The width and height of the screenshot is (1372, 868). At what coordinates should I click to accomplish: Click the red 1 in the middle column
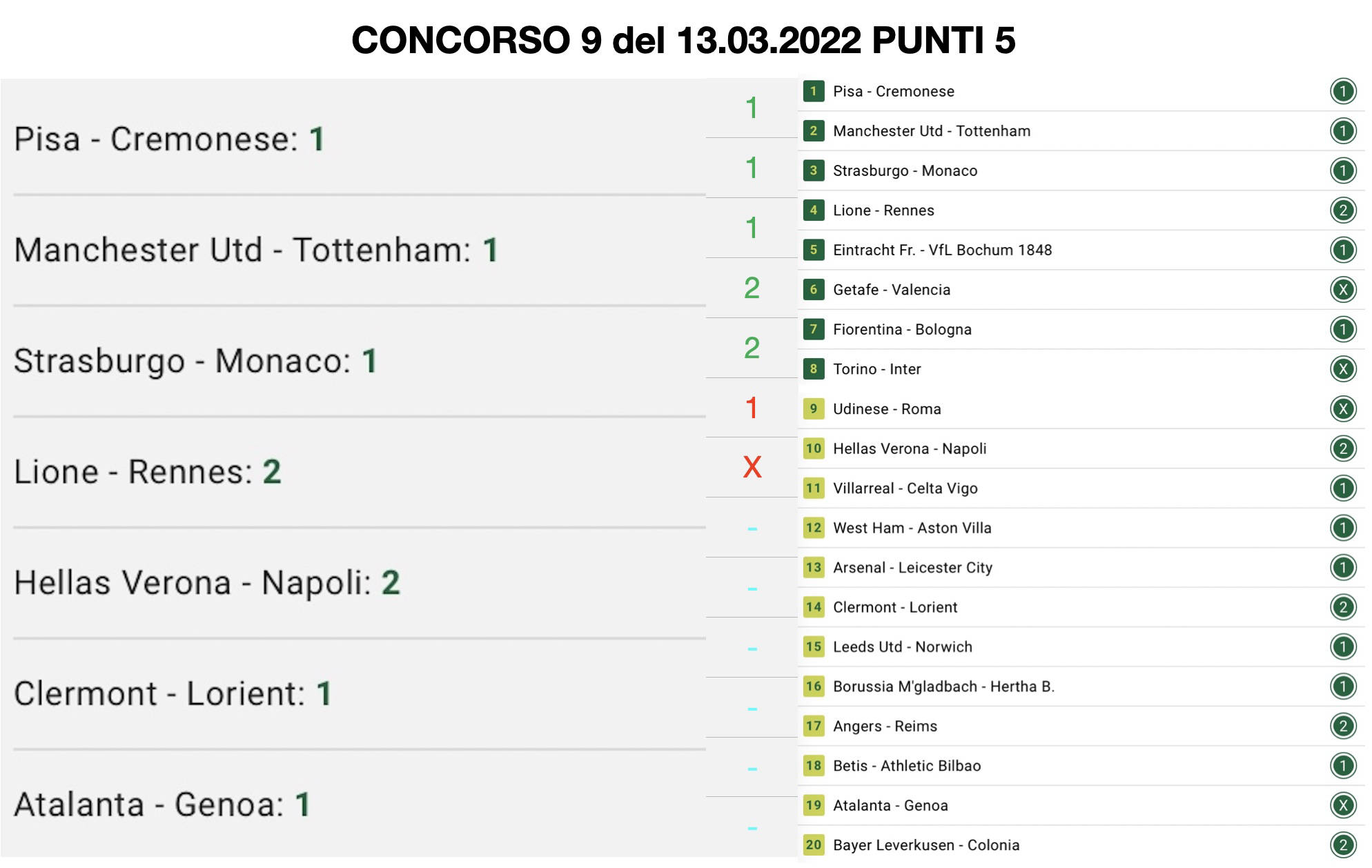(752, 408)
